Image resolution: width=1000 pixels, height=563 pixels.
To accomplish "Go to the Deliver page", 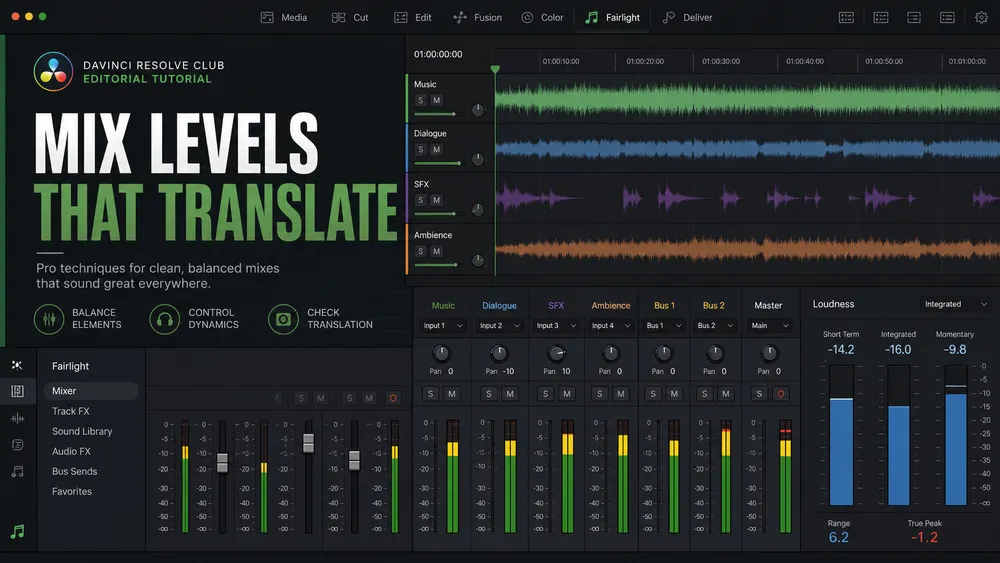I will (687, 18).
